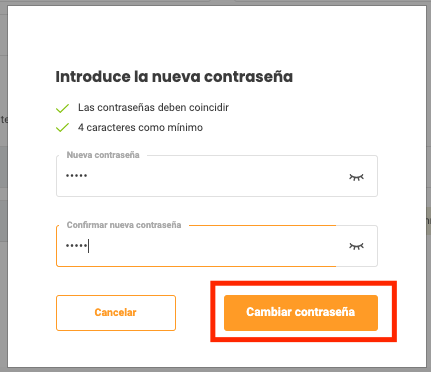Click dimmed background strip above the dialog
The width and height of the screenshot is (431, 372).
click(215, 2)
